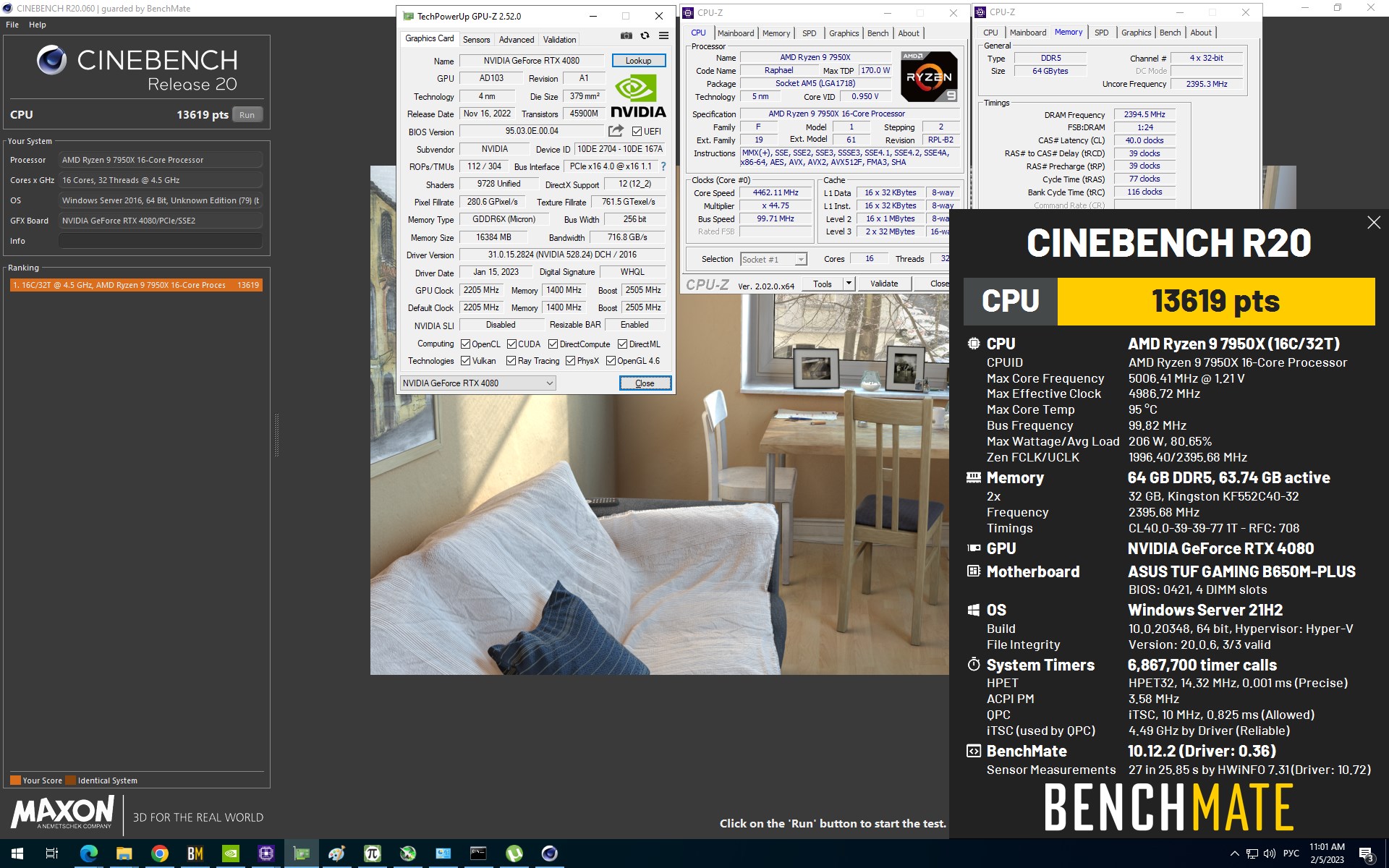
Task: Switch to Cinebench via taskbar sphere icon
Action: click(549, 854)
